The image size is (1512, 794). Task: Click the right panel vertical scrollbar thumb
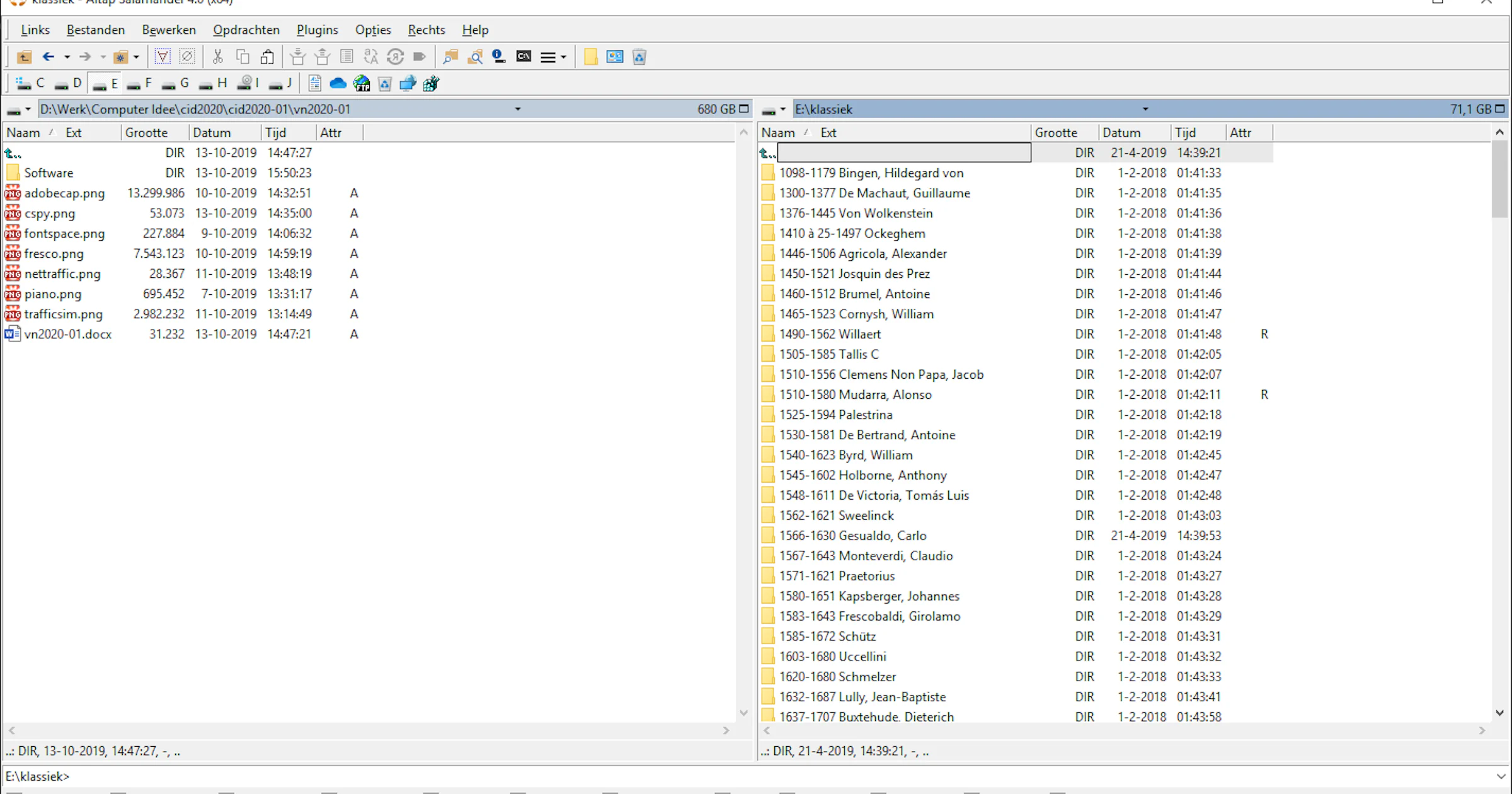point(1499,180)
